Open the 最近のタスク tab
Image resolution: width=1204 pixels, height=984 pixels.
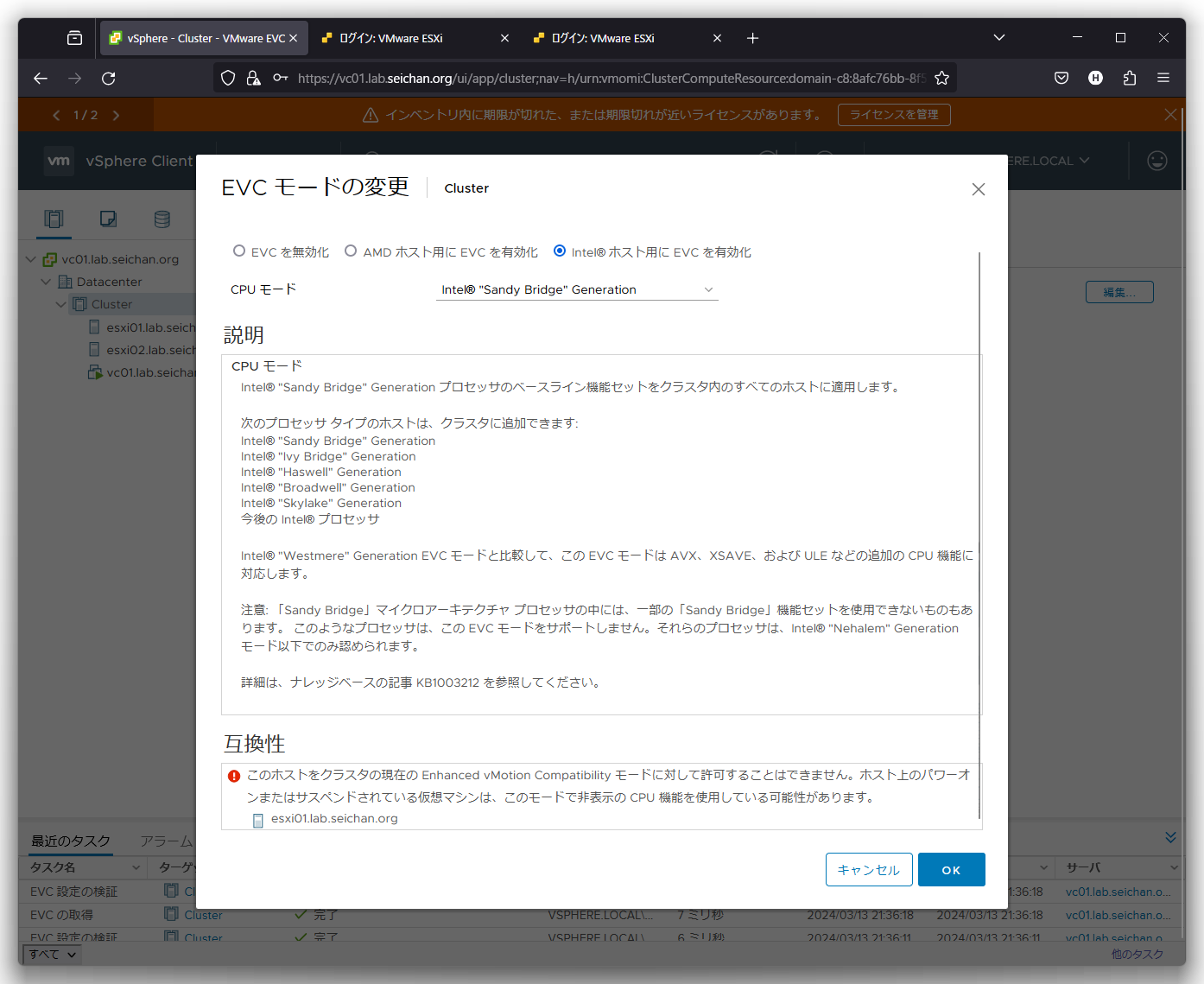point(71,841)
